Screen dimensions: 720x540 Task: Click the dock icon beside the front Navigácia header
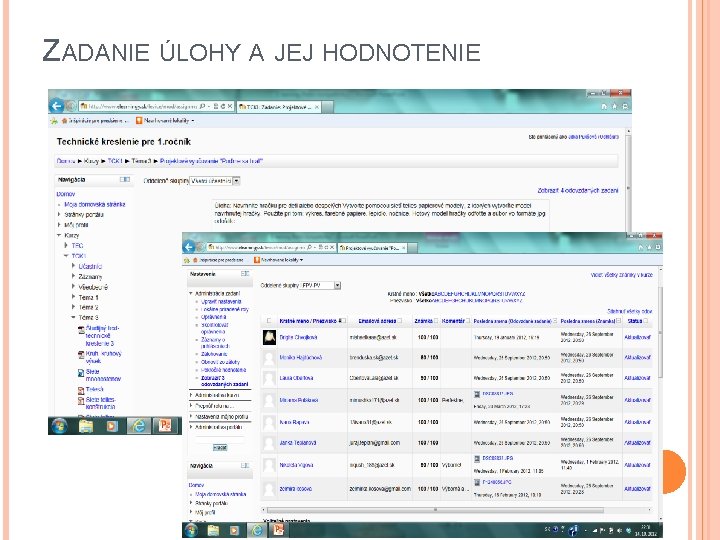click(x=245, y=466)
